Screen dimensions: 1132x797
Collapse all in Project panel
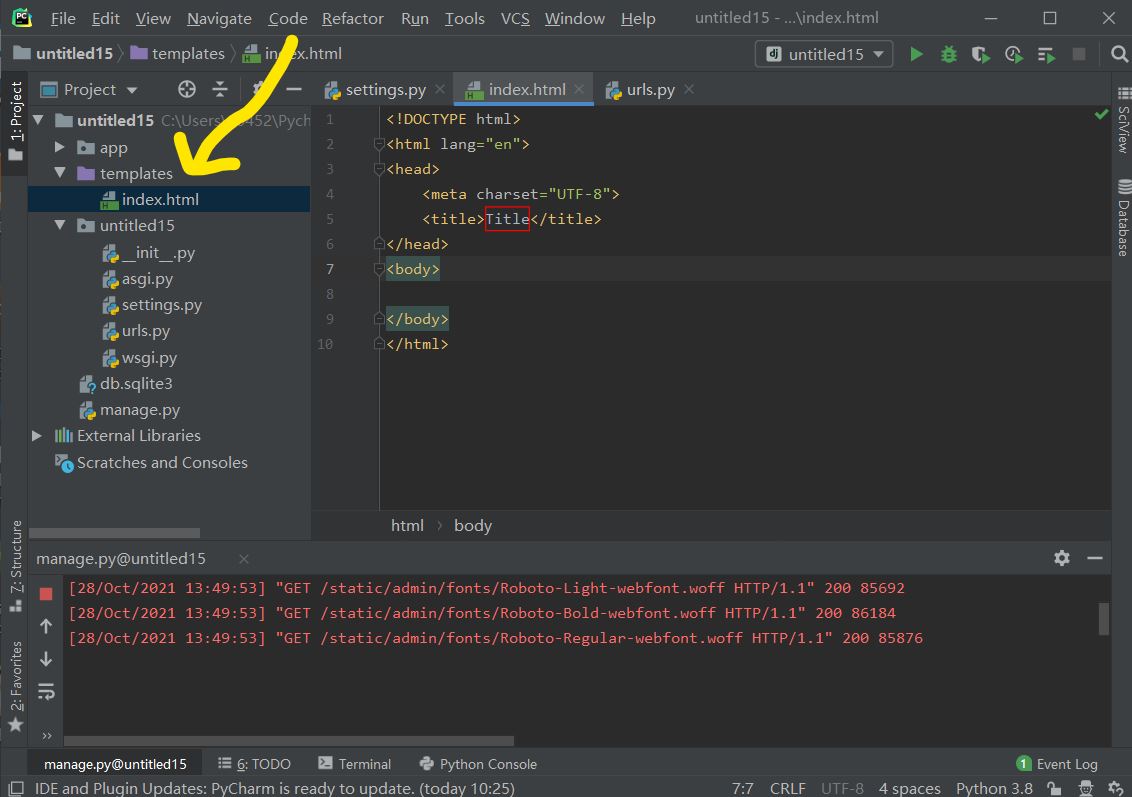(220, 89)
